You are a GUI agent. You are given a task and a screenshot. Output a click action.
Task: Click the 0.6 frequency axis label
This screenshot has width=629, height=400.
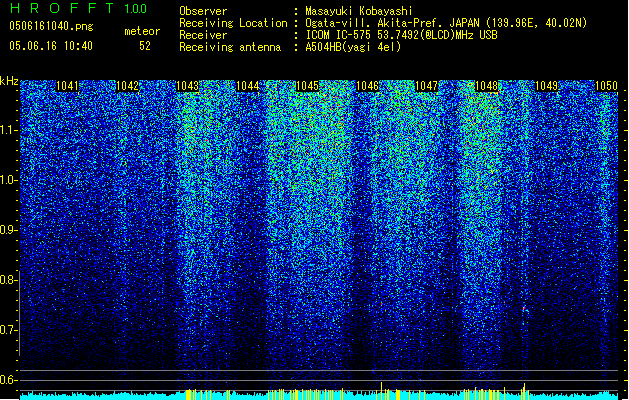[8, 380]
